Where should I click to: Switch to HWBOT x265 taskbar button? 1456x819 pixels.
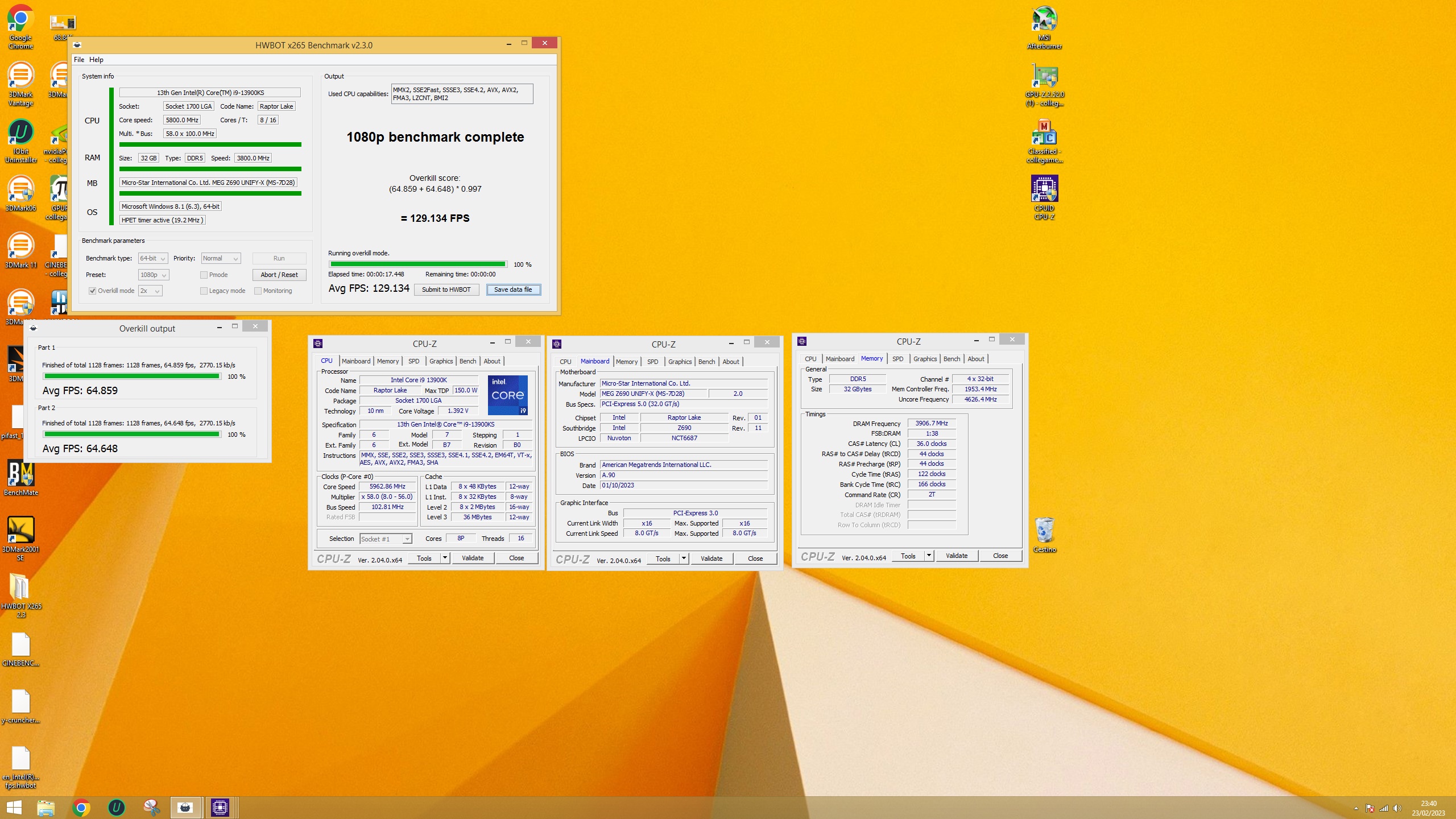click(185, 808)
